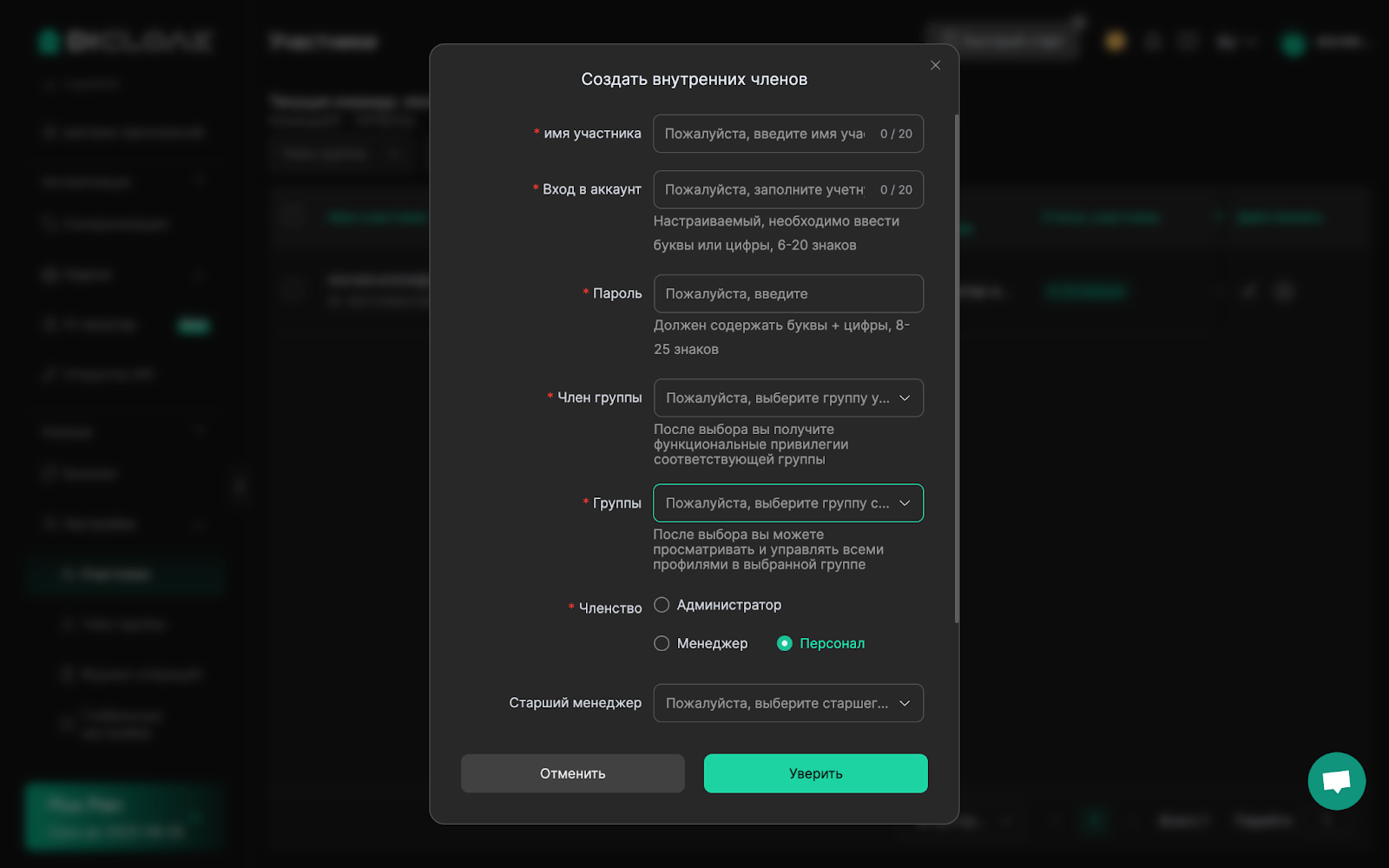
Task: Click the Отменить button
Action: [x=572, y=773]
